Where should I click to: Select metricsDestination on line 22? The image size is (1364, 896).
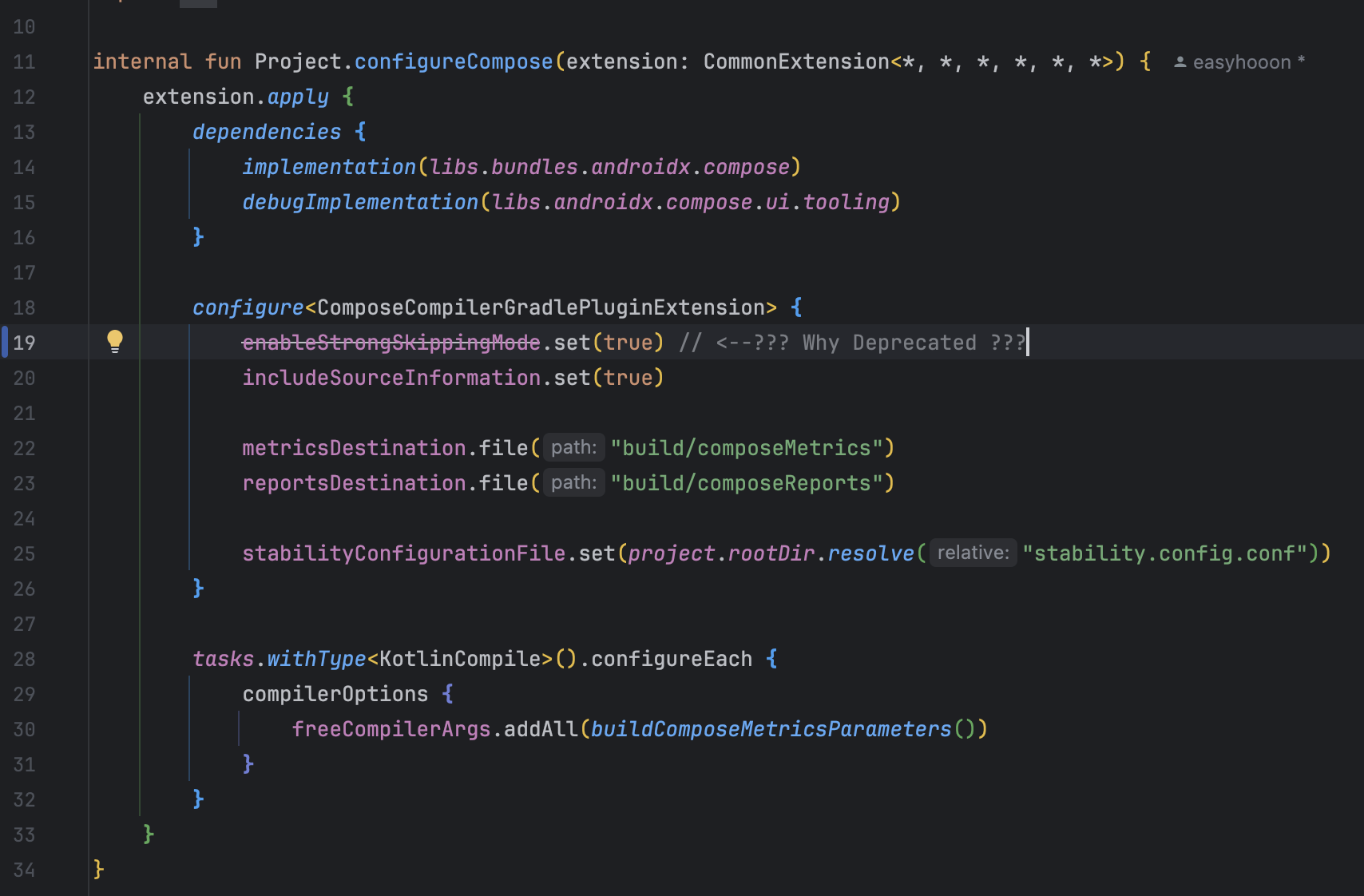coord(354,448)
